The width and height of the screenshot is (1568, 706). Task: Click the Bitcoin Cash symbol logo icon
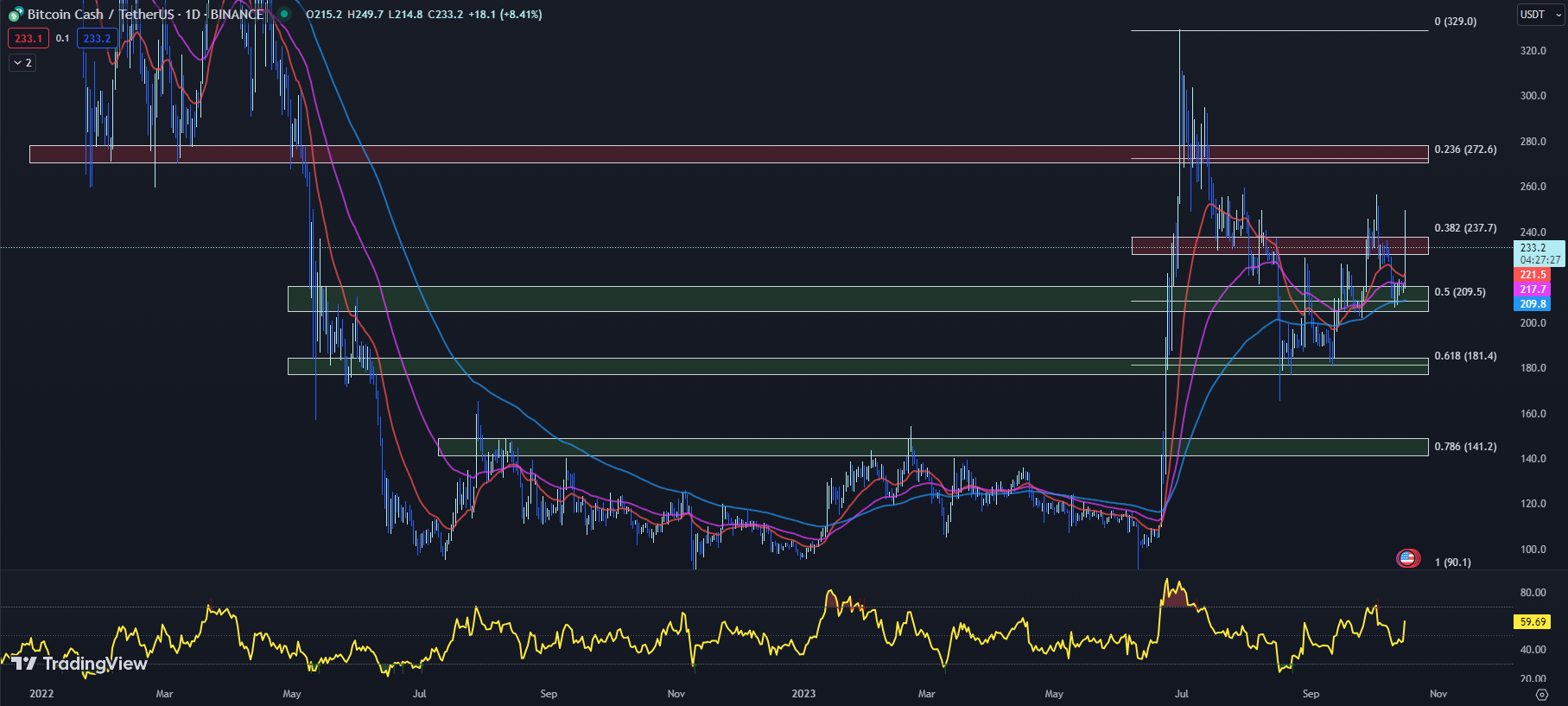pos(16,14)
